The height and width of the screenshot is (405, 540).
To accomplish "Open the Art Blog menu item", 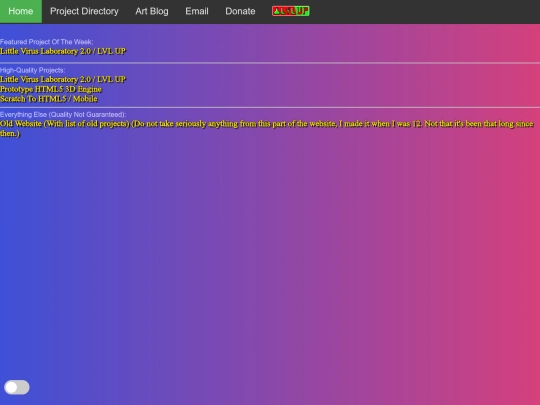I will coord(152,11).
